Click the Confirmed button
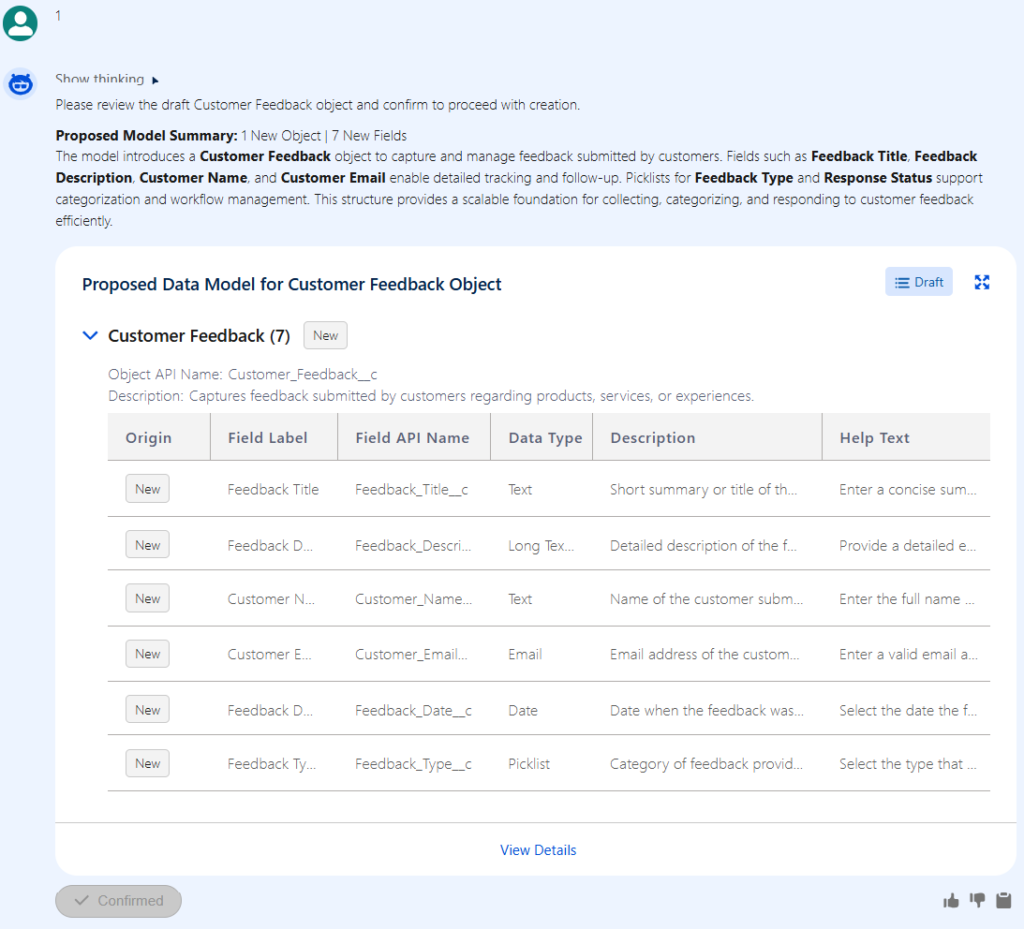The height and width of the screenshot is (929, 1024). tap(118, 901)
